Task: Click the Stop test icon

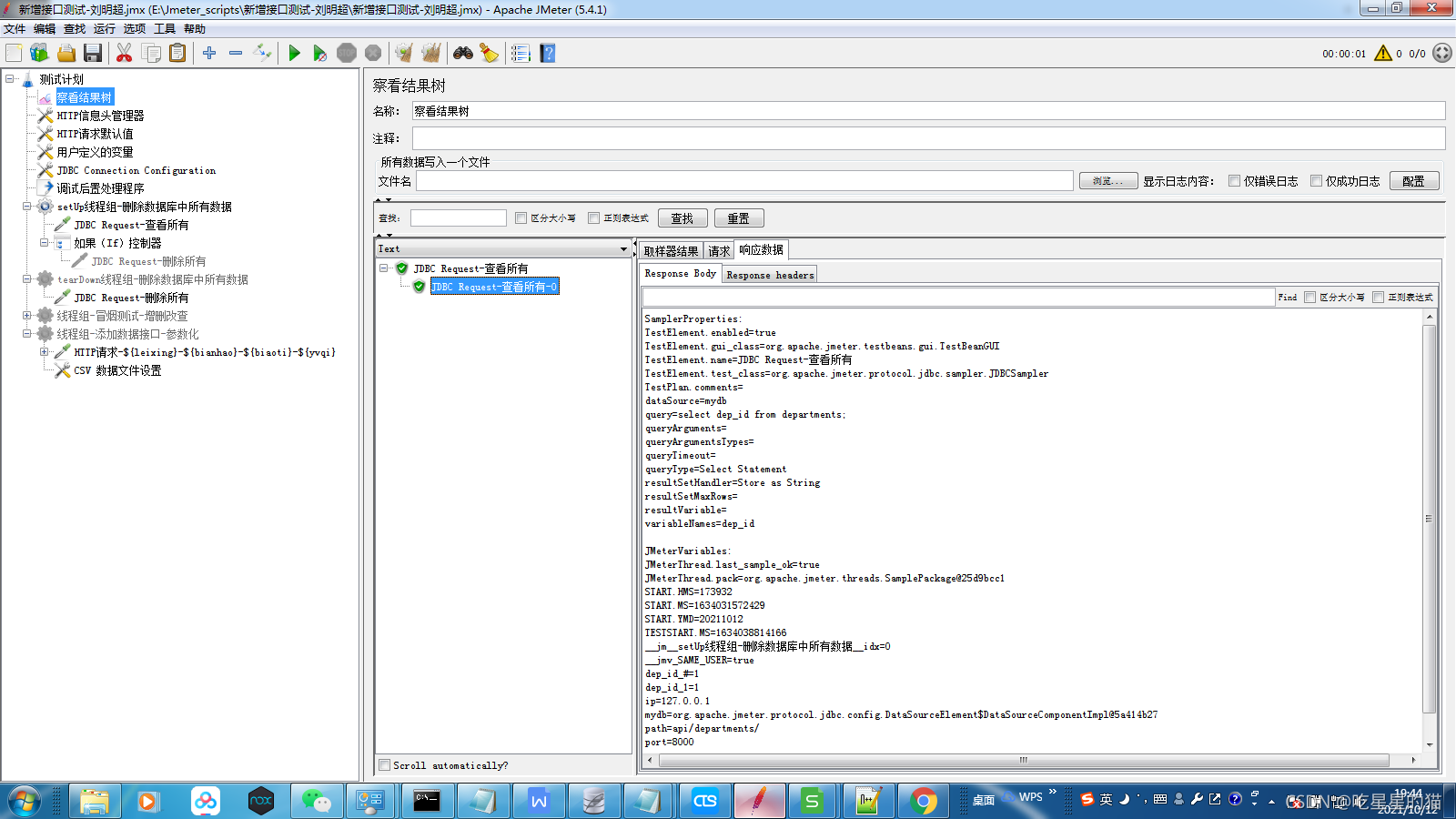Action: [x=347, y=53]
